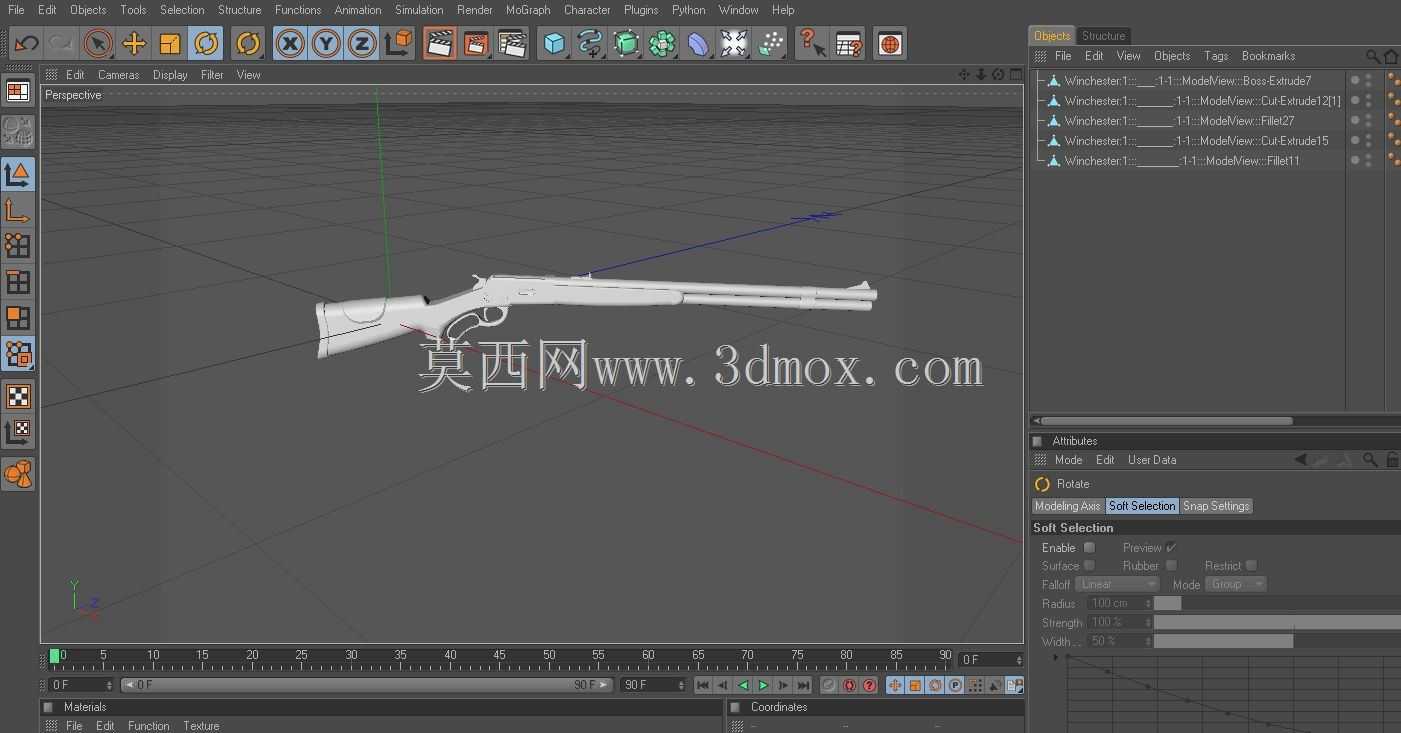Switch to Points mode in left sidebar

coord(18,246)
